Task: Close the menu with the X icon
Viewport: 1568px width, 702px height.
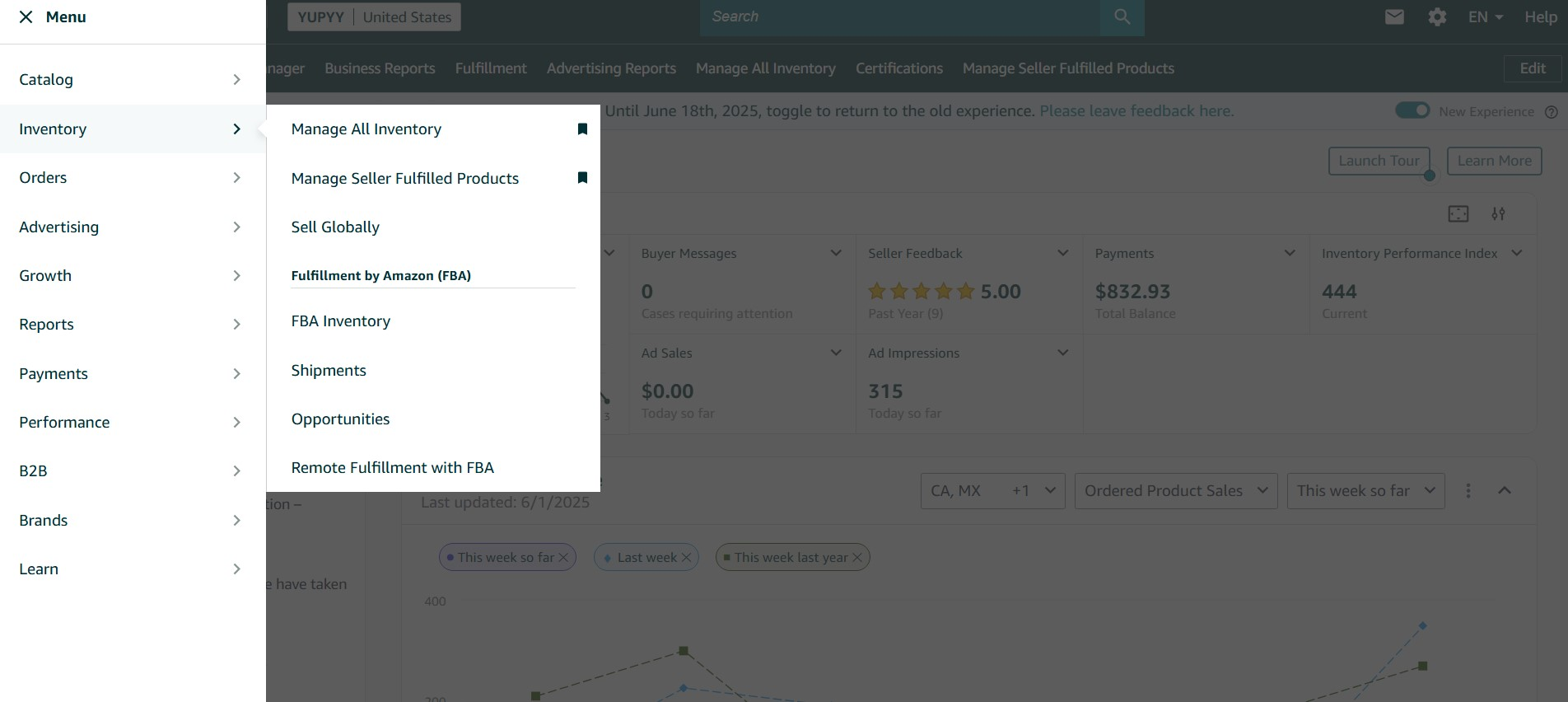Action: [26, 16]
